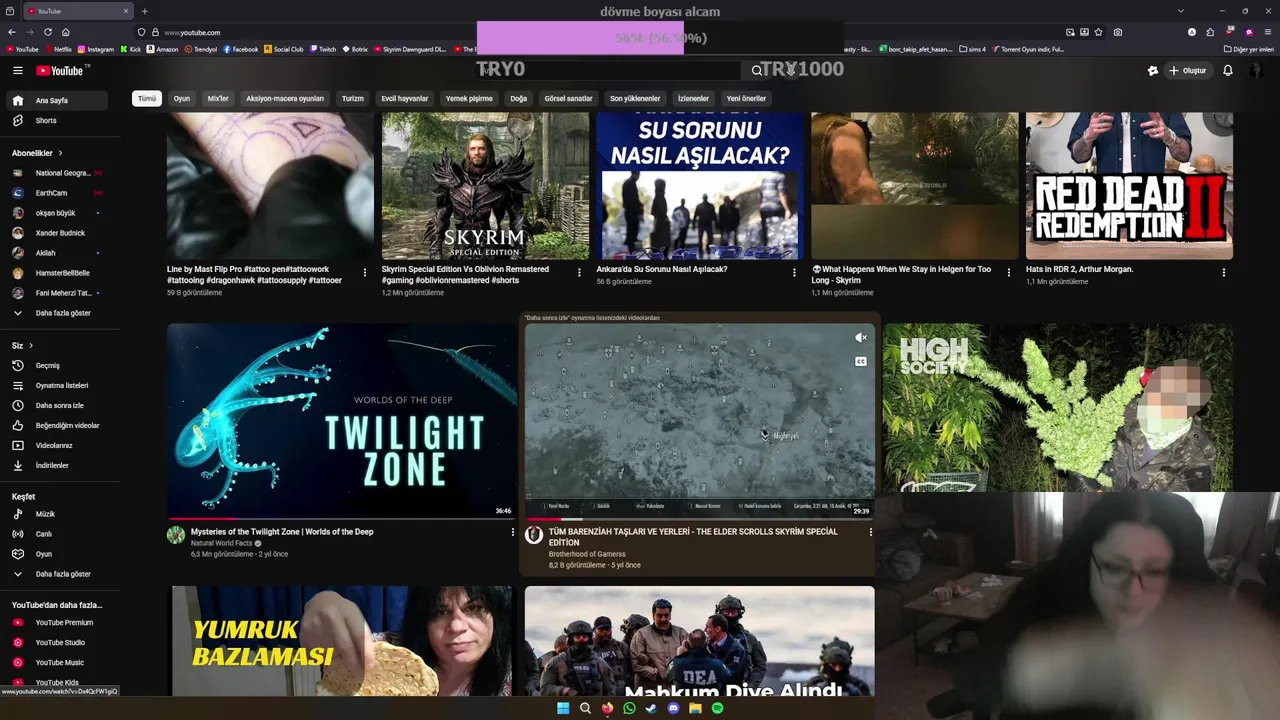Open Videolarınız in sidebar
Image resolution: width=1280 pixels, height=720 pixels.
(x=56, y=446)
